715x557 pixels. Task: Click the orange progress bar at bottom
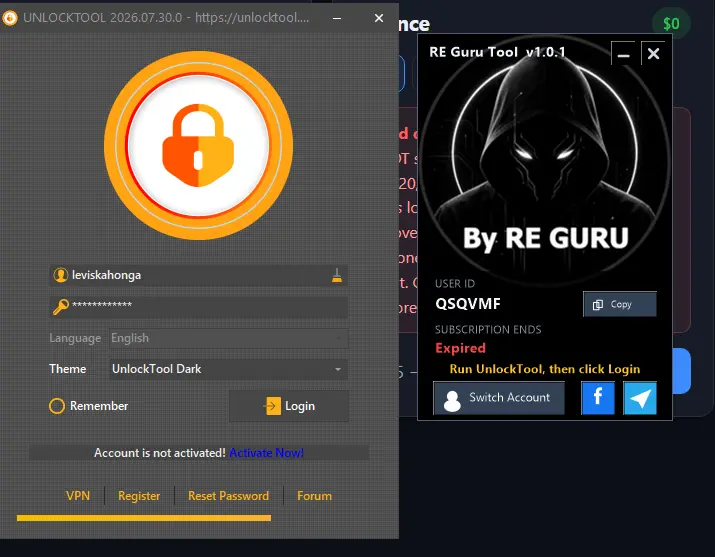click(144, 518)
